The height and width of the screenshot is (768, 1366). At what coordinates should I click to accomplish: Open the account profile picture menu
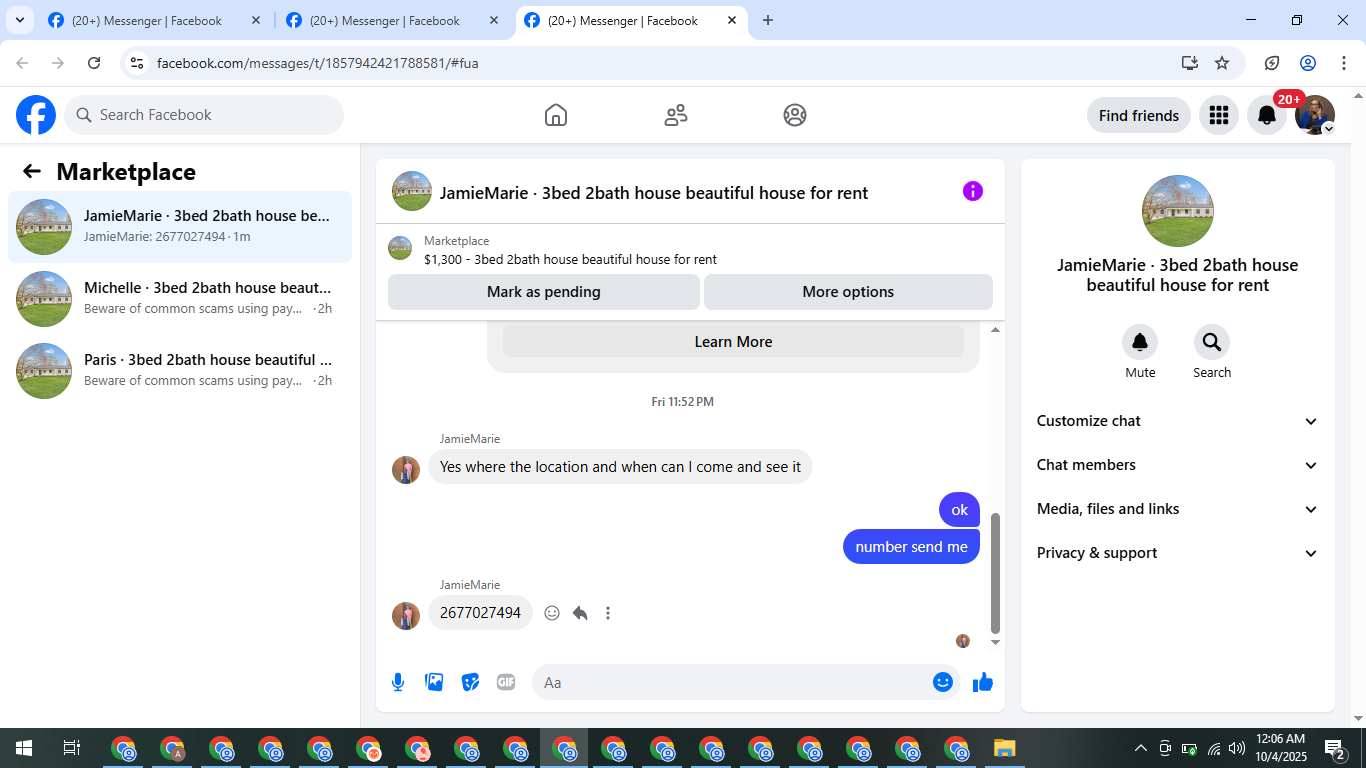point(1315,115)
